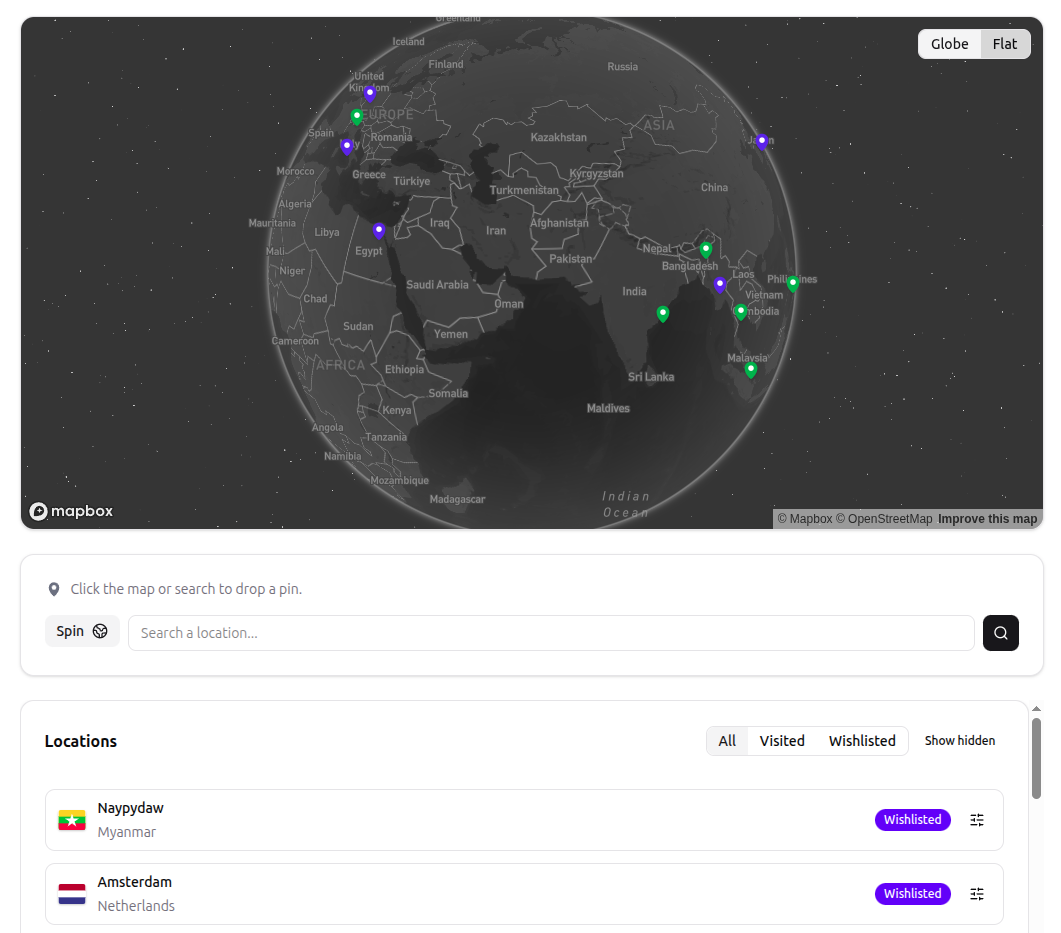Switch map view to Globe
1061x933 pixels.
[x=948, y=43]
